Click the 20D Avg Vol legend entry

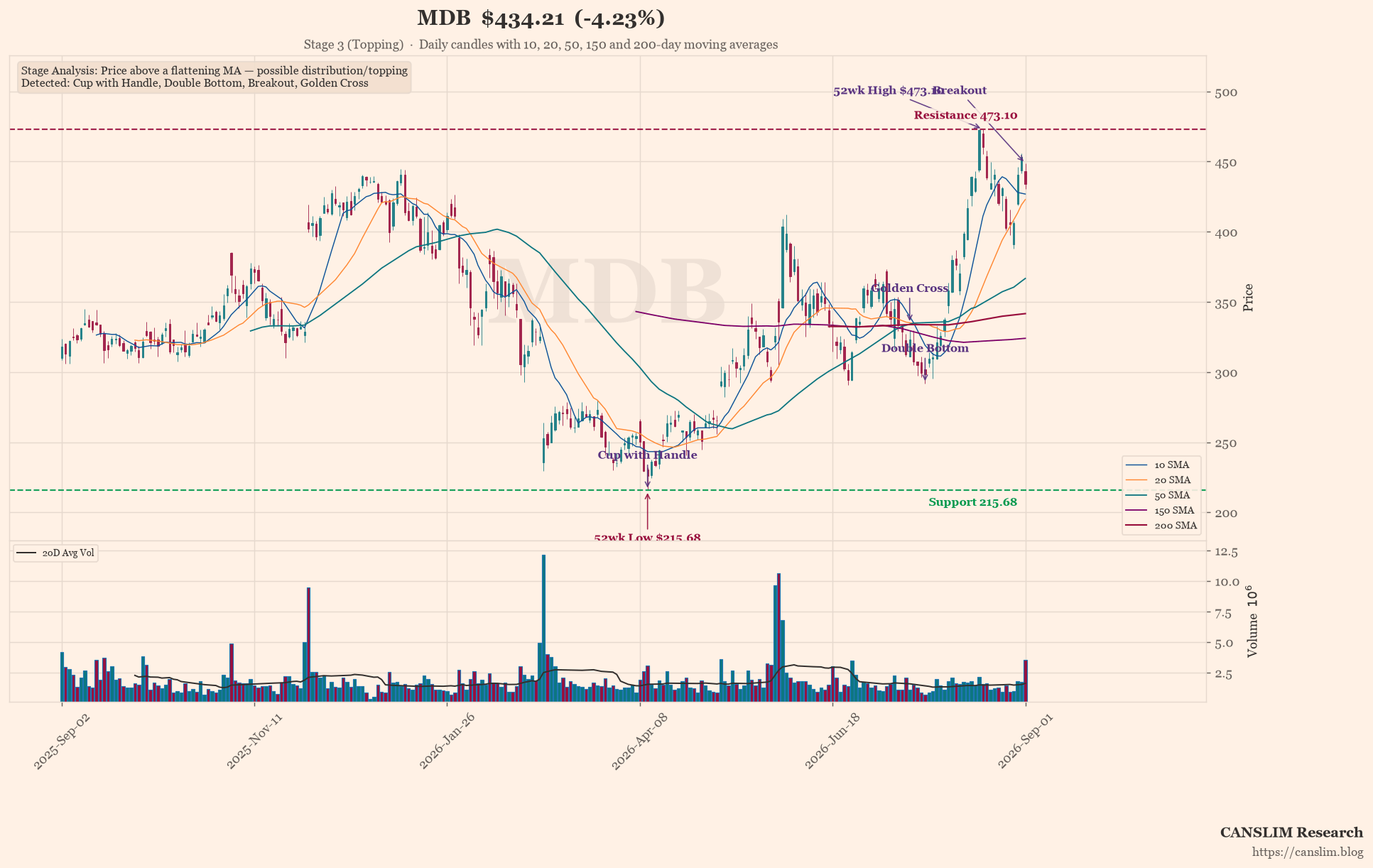point(55,553)
